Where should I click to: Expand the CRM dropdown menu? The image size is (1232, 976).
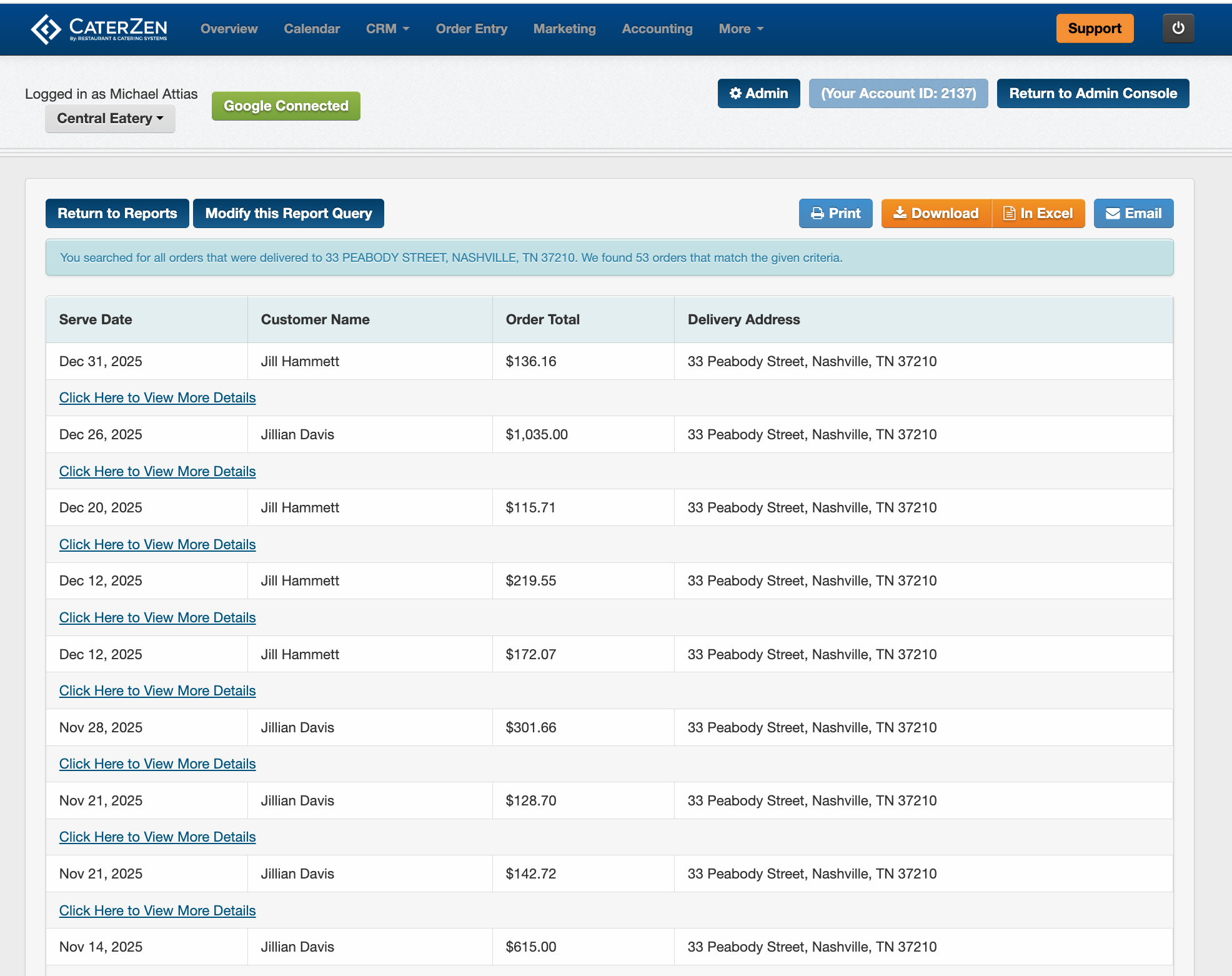tap(387, 29)
